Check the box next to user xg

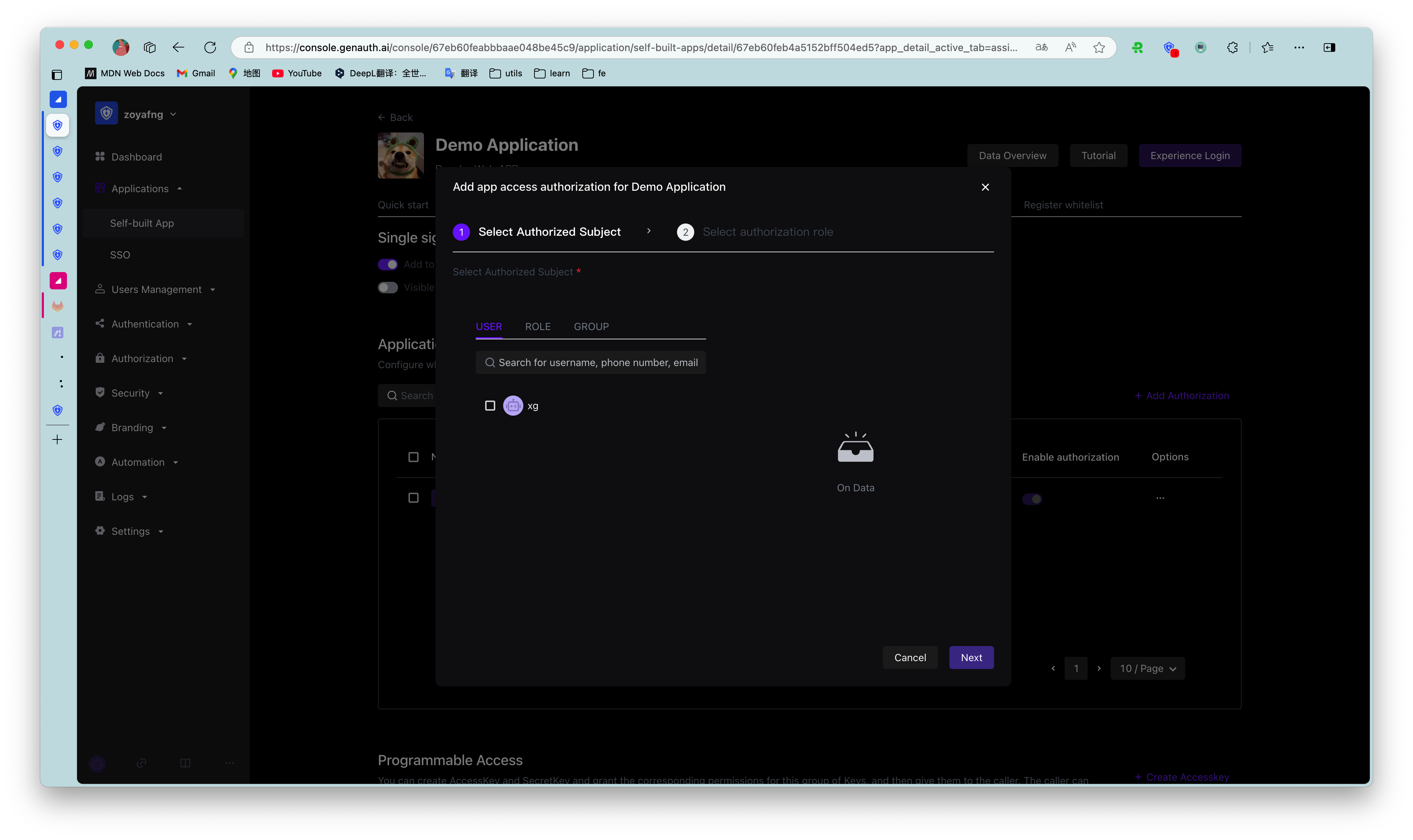(x=490, y=405)
